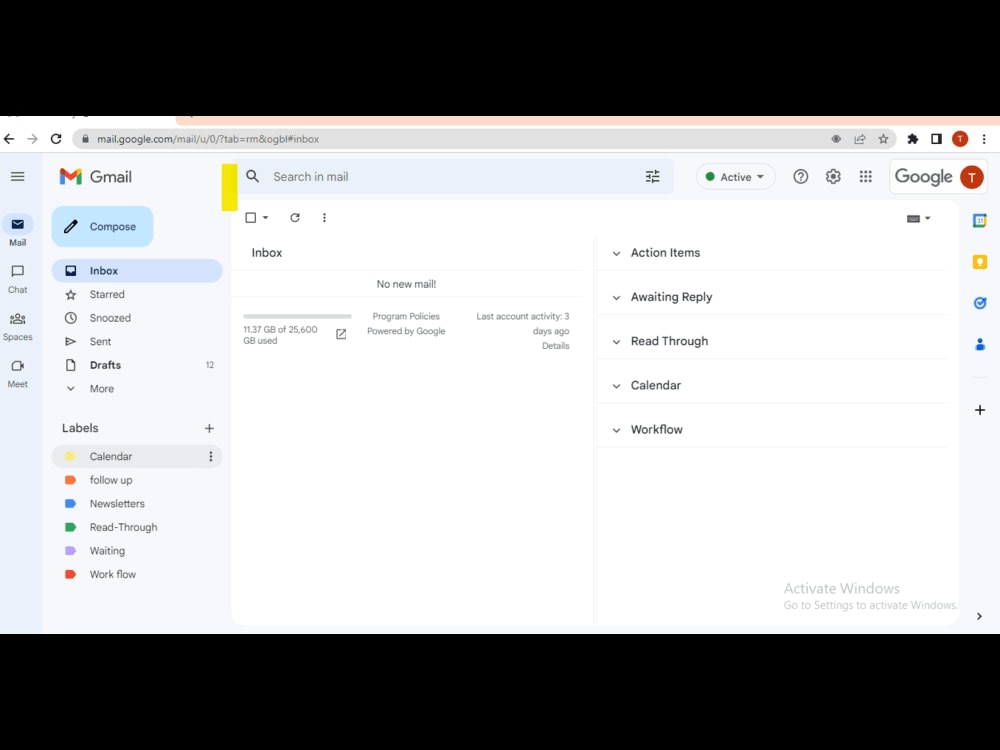Screen dimensions: 1000x750
Task: Expand More folders list
Action: (137, 388)
